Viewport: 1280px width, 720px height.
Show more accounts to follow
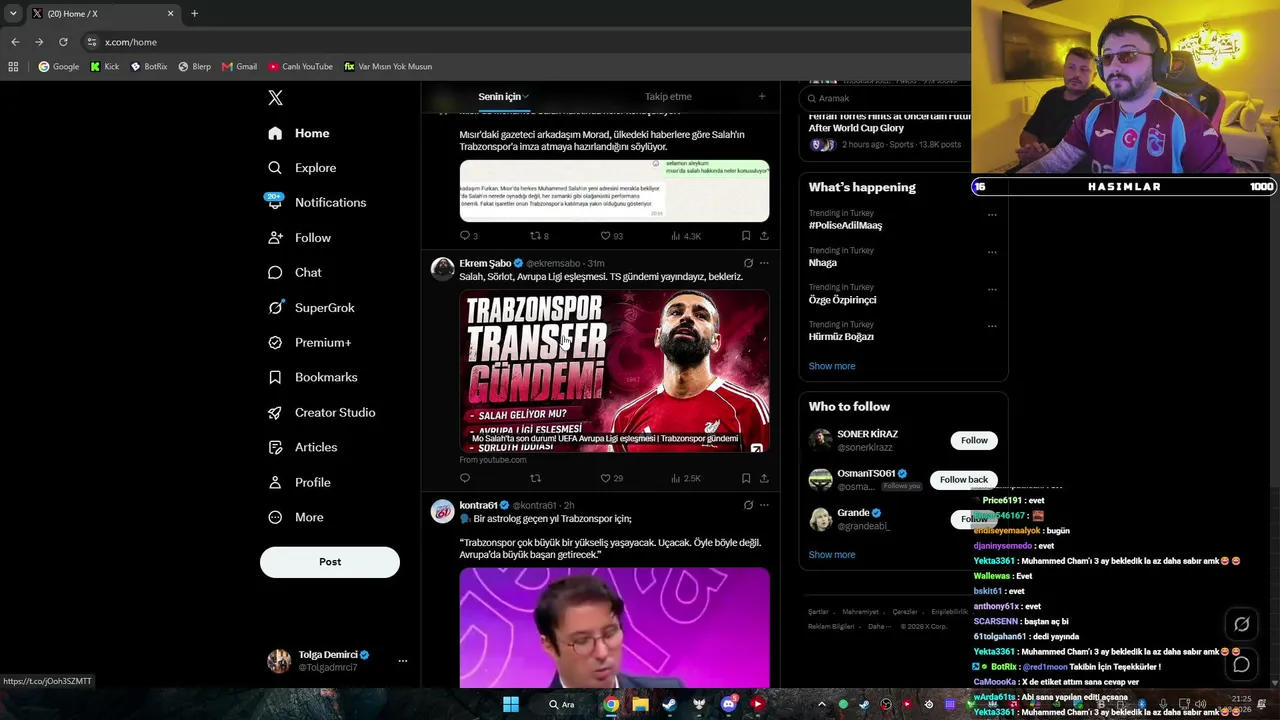(832, 555)
